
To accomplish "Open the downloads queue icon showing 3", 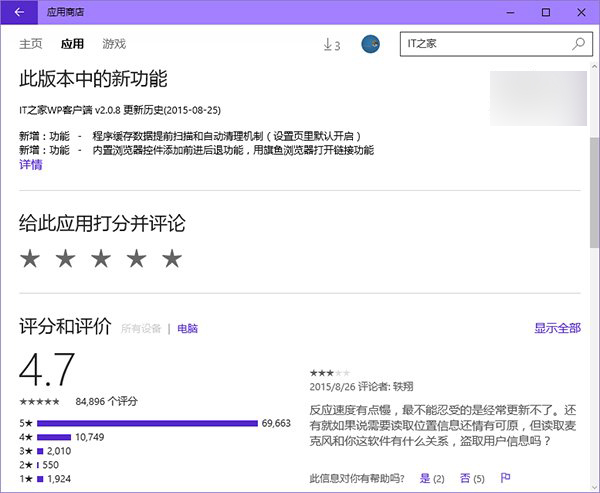I will pos(332,45).
